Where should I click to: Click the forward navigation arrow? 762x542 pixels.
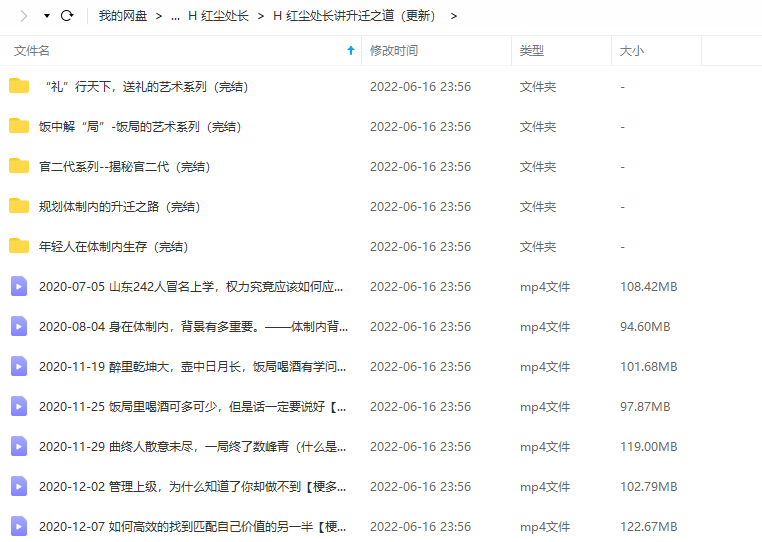pyautogui.click(x=24, y=16)
